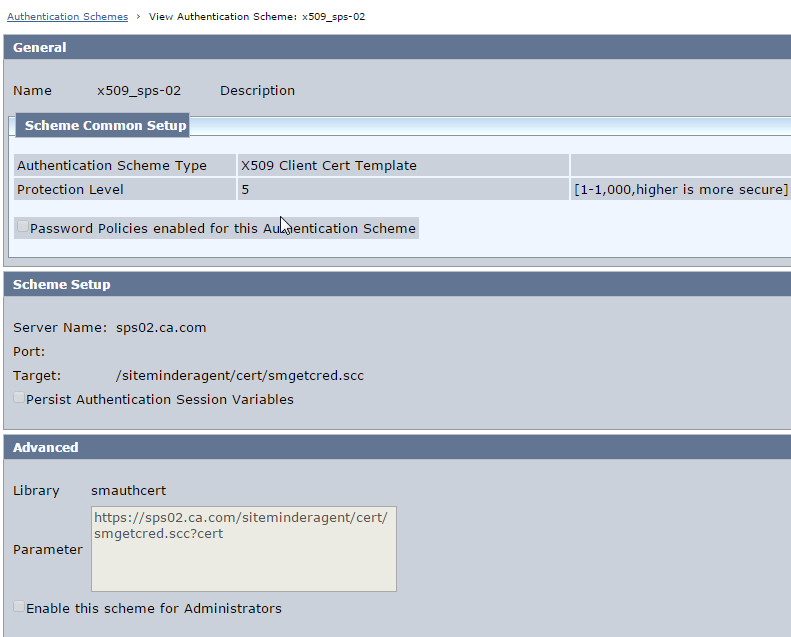Viewport: 791px width, 637px height.
Task: Click the View Authentication Scheme breadcrumb text
Action: coord(257,17)
